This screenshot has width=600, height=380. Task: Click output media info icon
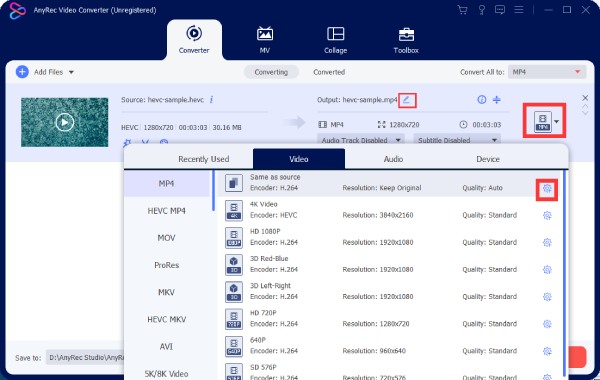click(x=482, y=99)
